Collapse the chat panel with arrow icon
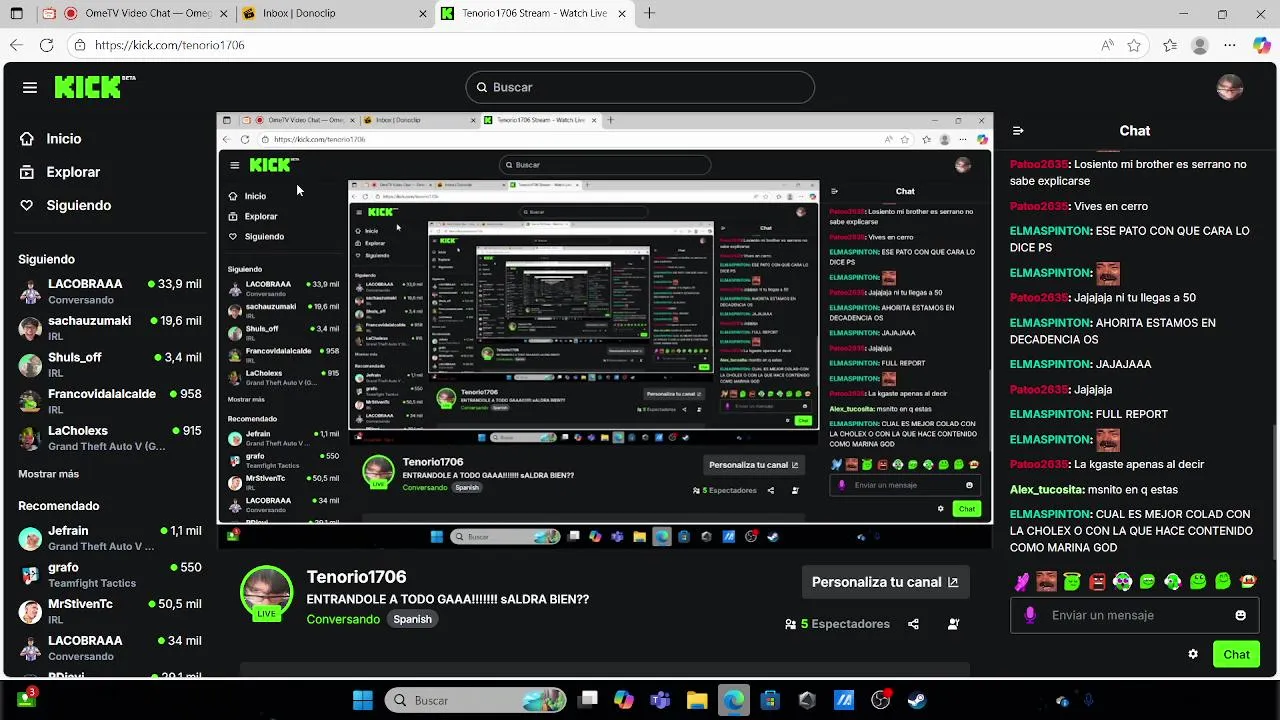The height and width of the screenshot is (720, 1280). (1018, 131)
